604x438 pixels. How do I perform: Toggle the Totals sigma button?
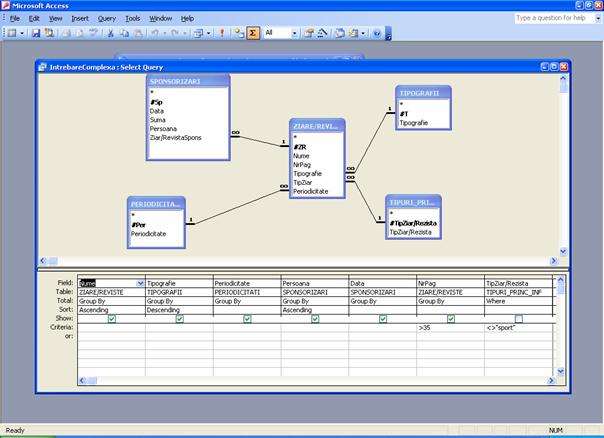coord(253,33)
